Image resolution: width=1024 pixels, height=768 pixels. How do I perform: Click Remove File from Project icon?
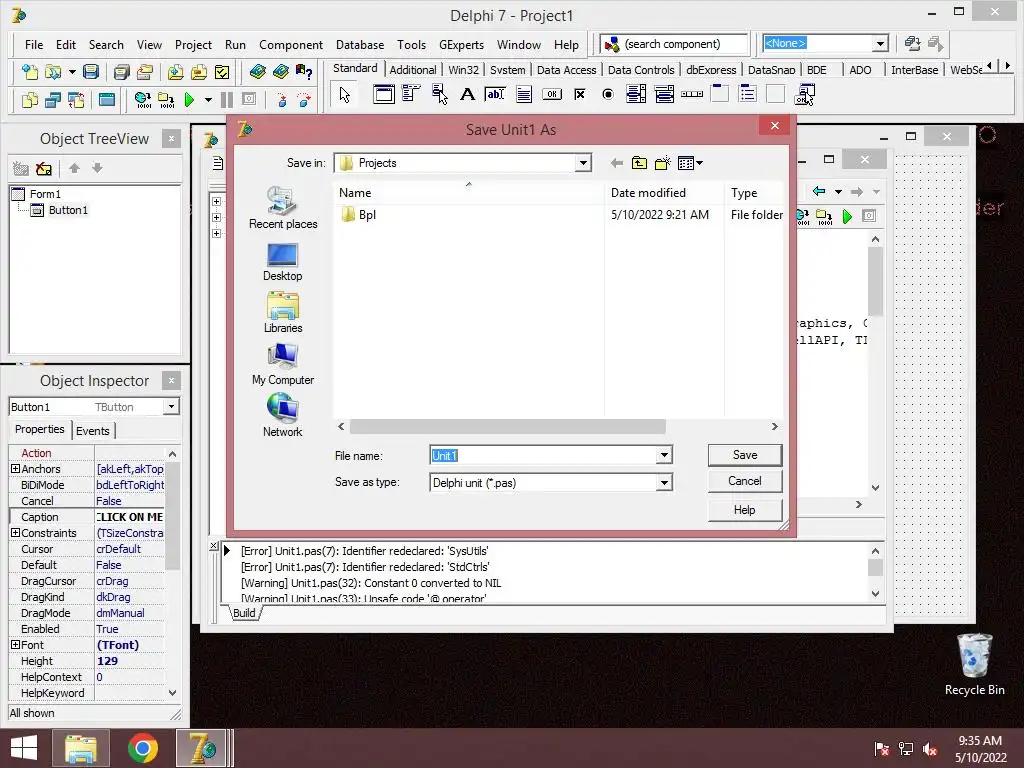click(199, 72)
